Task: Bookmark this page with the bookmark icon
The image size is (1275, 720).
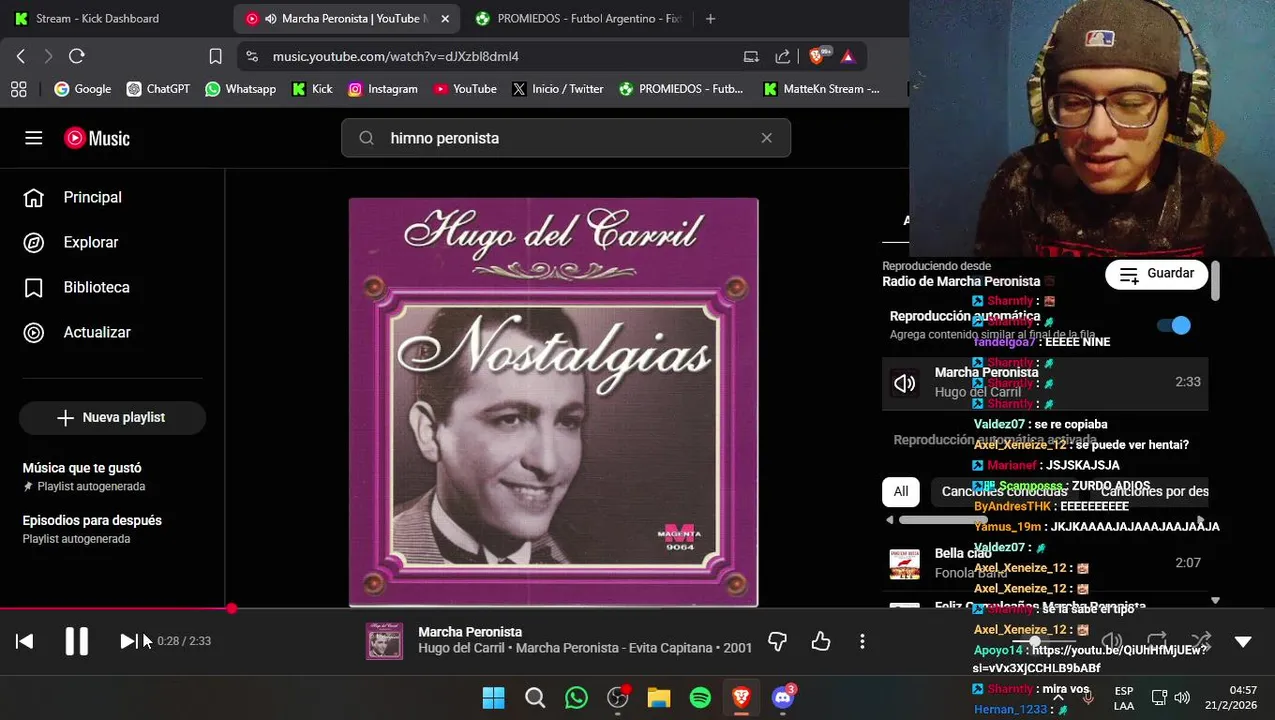Action: (x=215, y=56)
